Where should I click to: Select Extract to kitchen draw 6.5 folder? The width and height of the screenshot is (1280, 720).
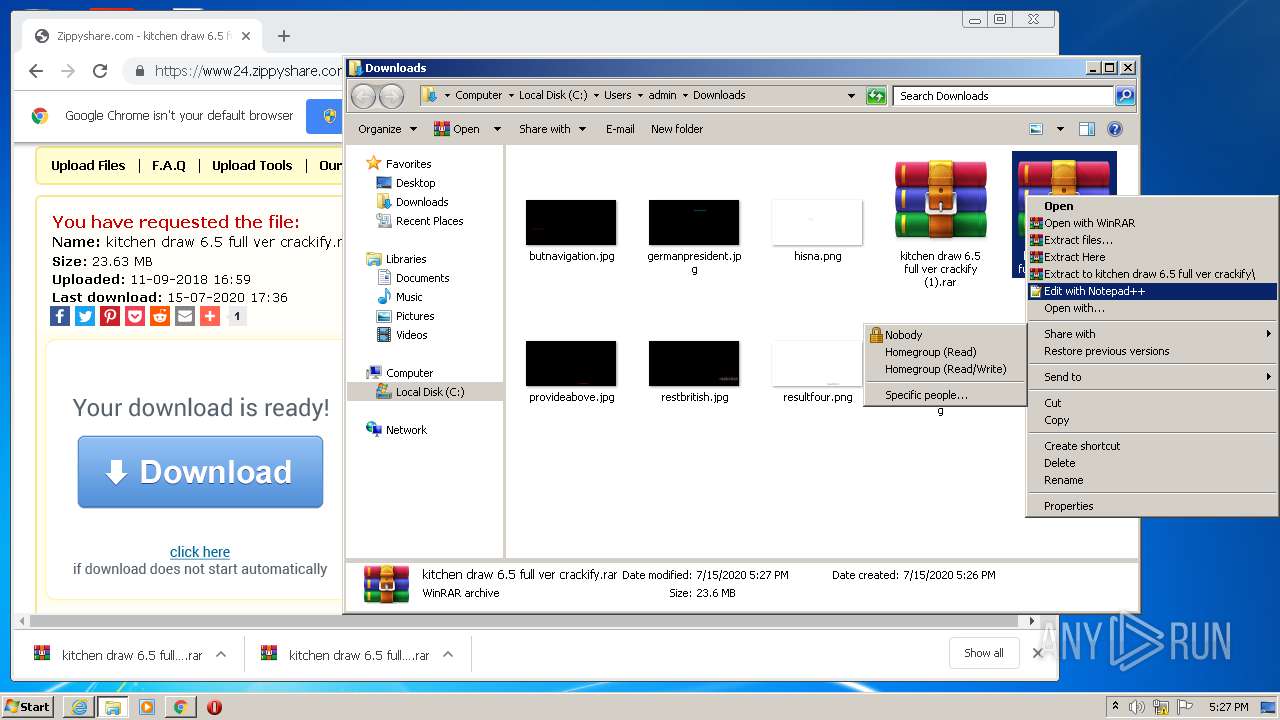[1152, 274]
